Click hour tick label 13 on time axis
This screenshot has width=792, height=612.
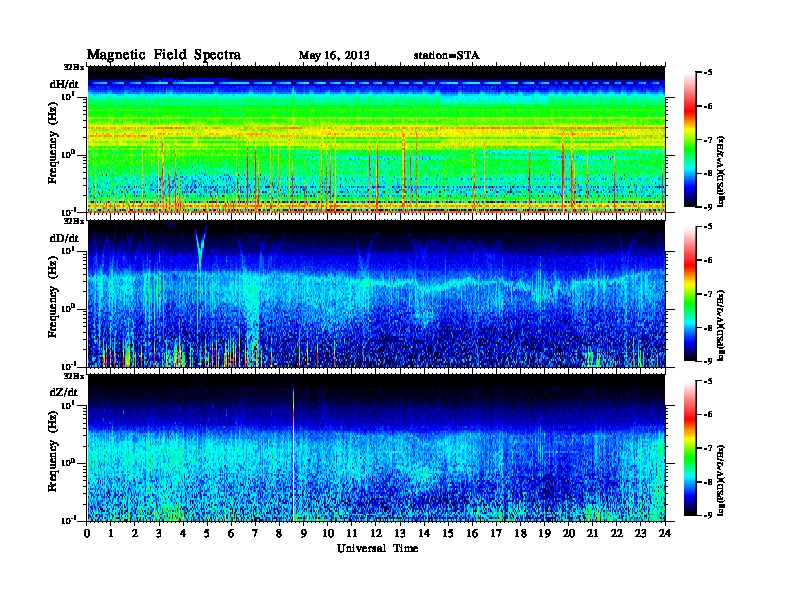[400, 533]
